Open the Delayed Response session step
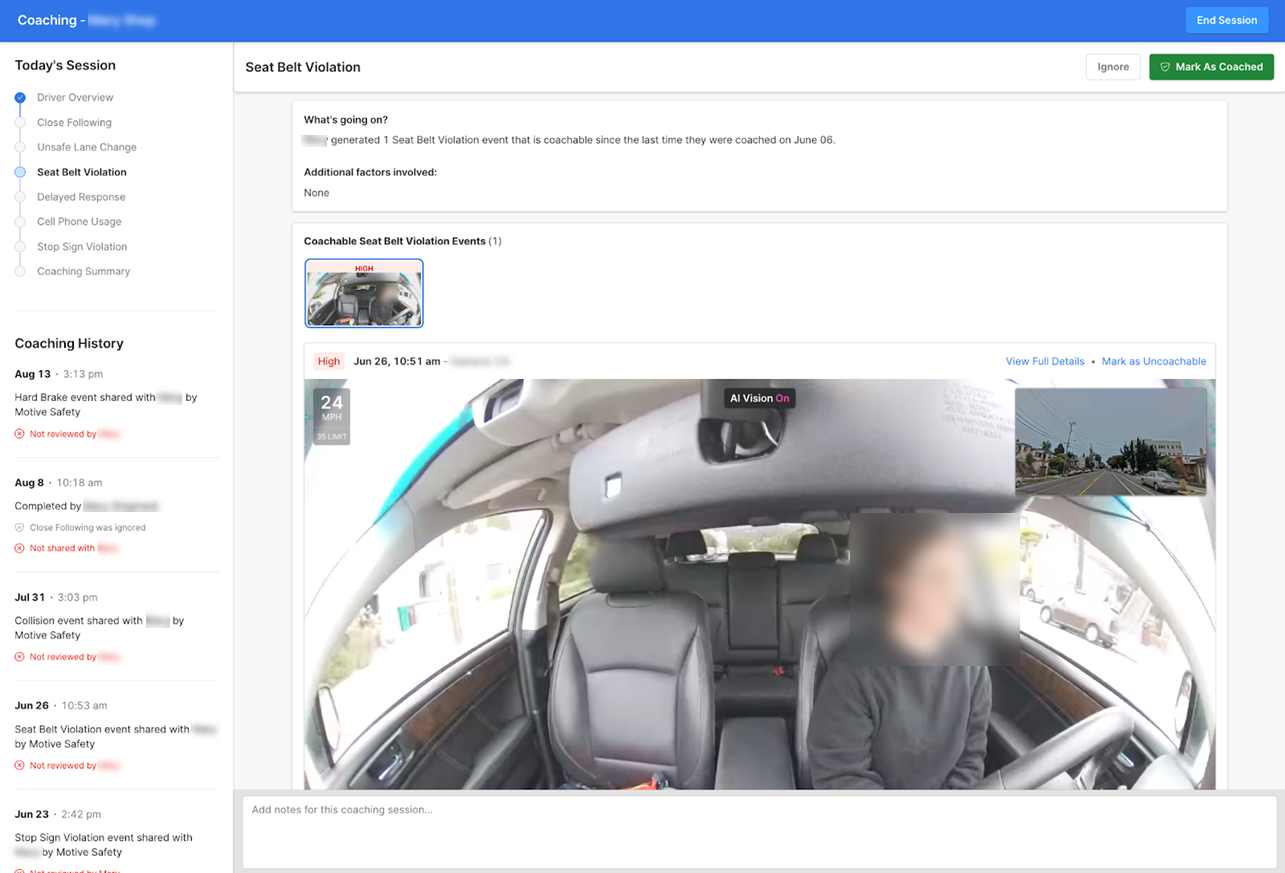The width and height of the screenshot is (1285, 873). click(81, 197)
